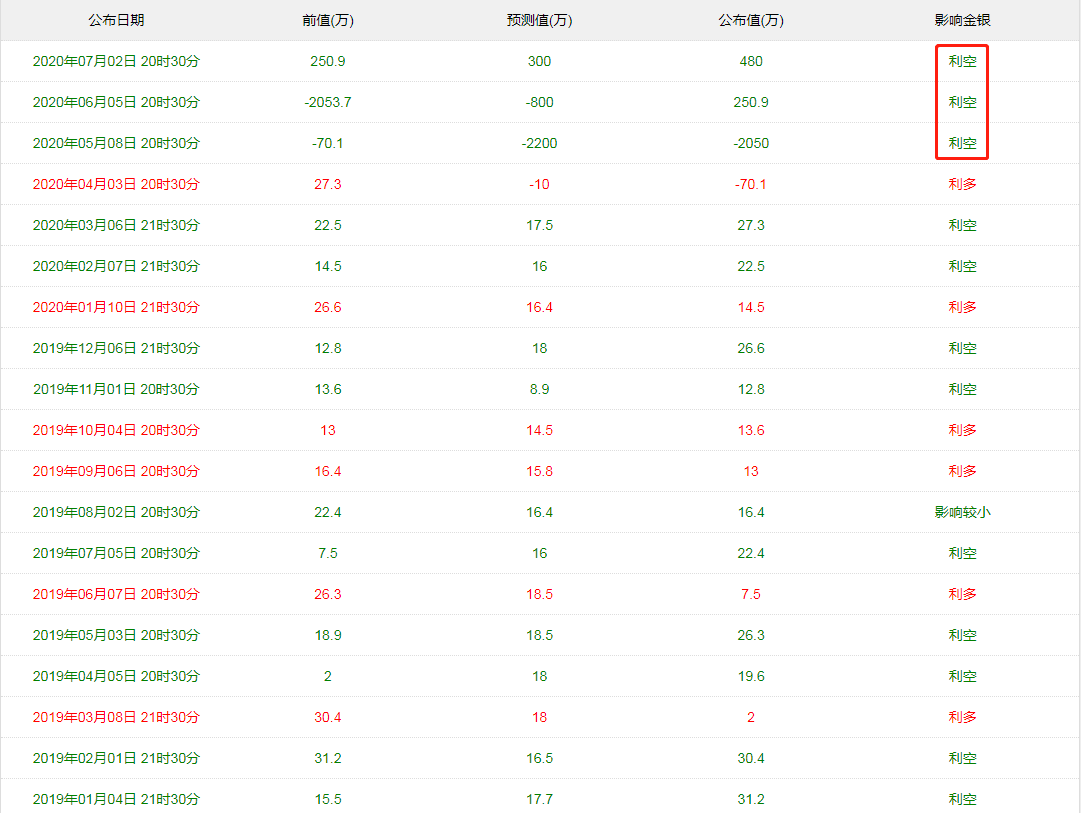Click published value 14.5 in January 2020 row
Image resolution: width=1081 pixels, height=813 pixels.
click(751, 307)
